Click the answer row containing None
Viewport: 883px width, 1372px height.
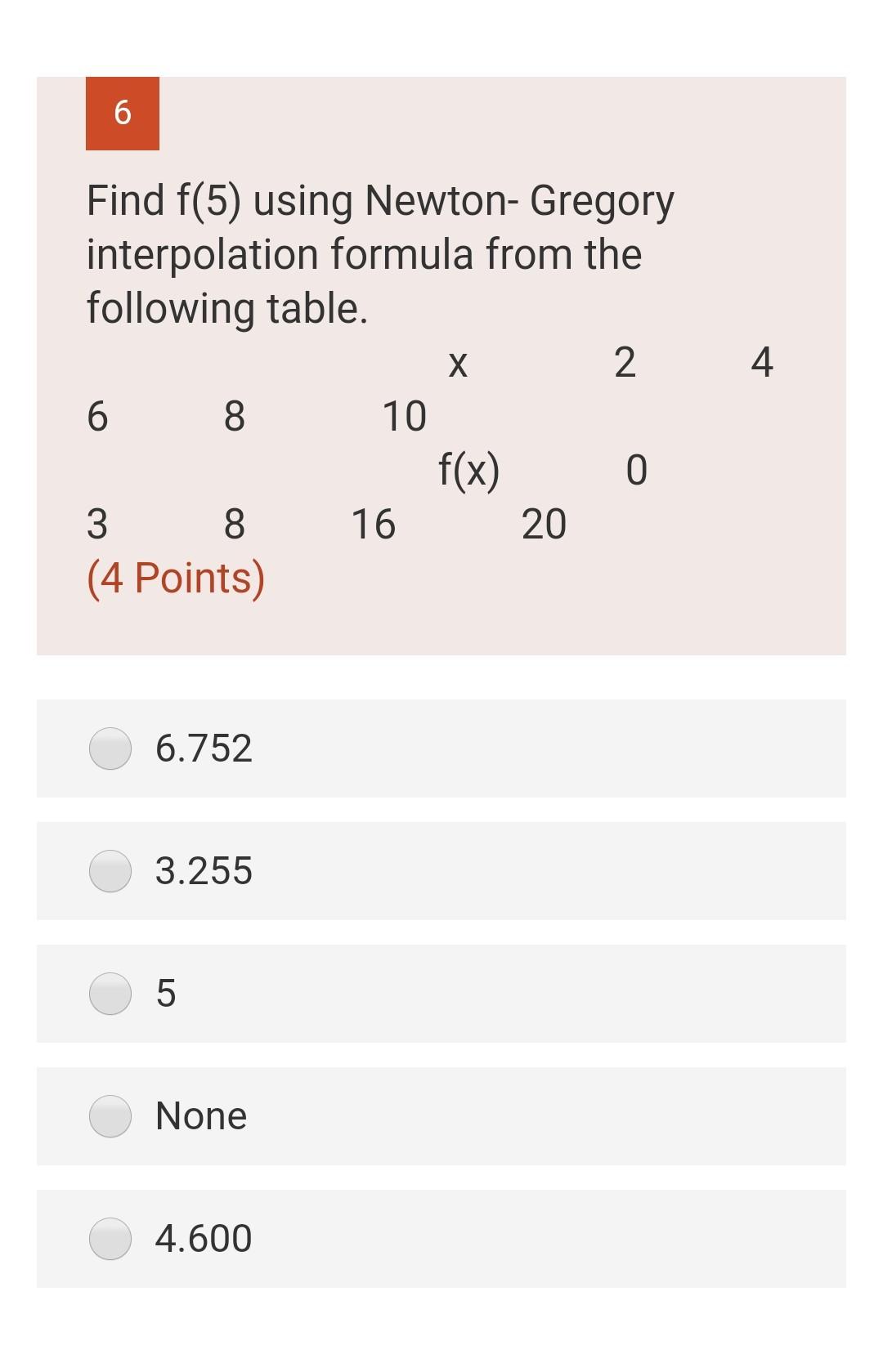(x=441, y=1115)
